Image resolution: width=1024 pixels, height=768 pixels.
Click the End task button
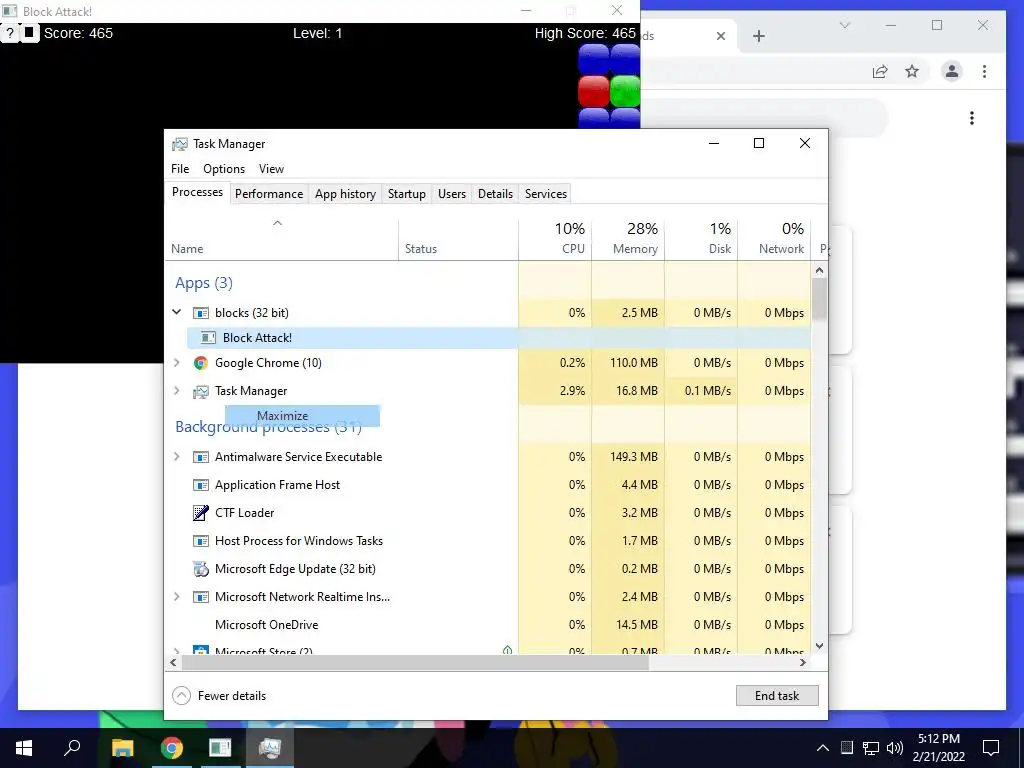click(x=777, y=696)
